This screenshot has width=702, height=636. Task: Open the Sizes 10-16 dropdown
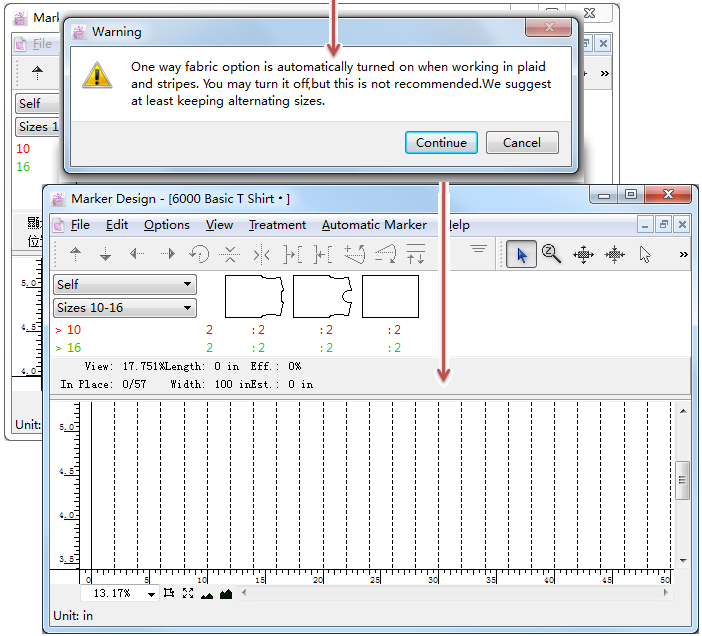pyautogui.click(x=124, y=308)
